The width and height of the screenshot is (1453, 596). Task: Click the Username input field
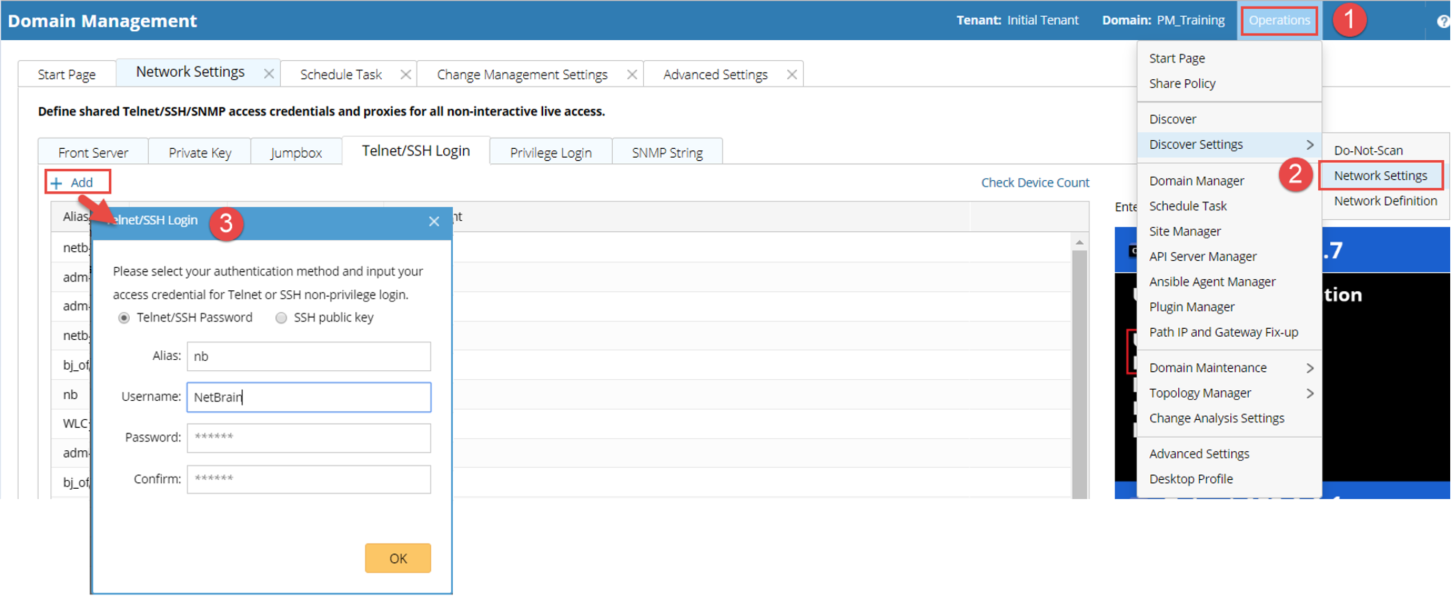309,397
